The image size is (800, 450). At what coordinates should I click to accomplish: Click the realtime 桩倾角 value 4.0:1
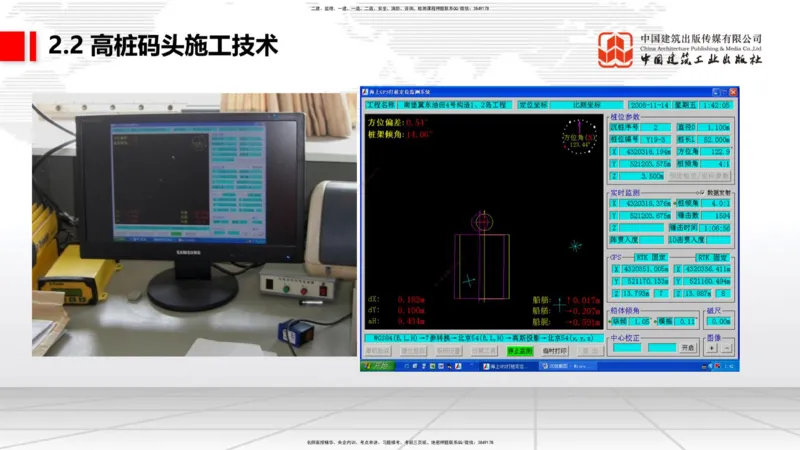click(x=716, y=203)
